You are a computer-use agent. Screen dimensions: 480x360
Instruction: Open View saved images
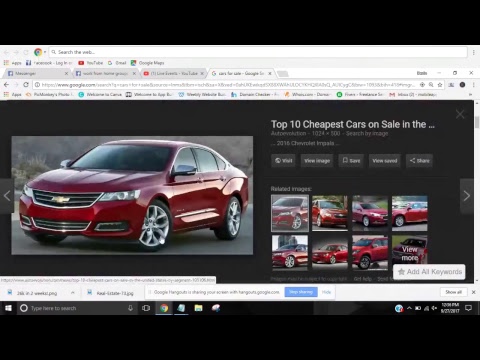(385, 161)
